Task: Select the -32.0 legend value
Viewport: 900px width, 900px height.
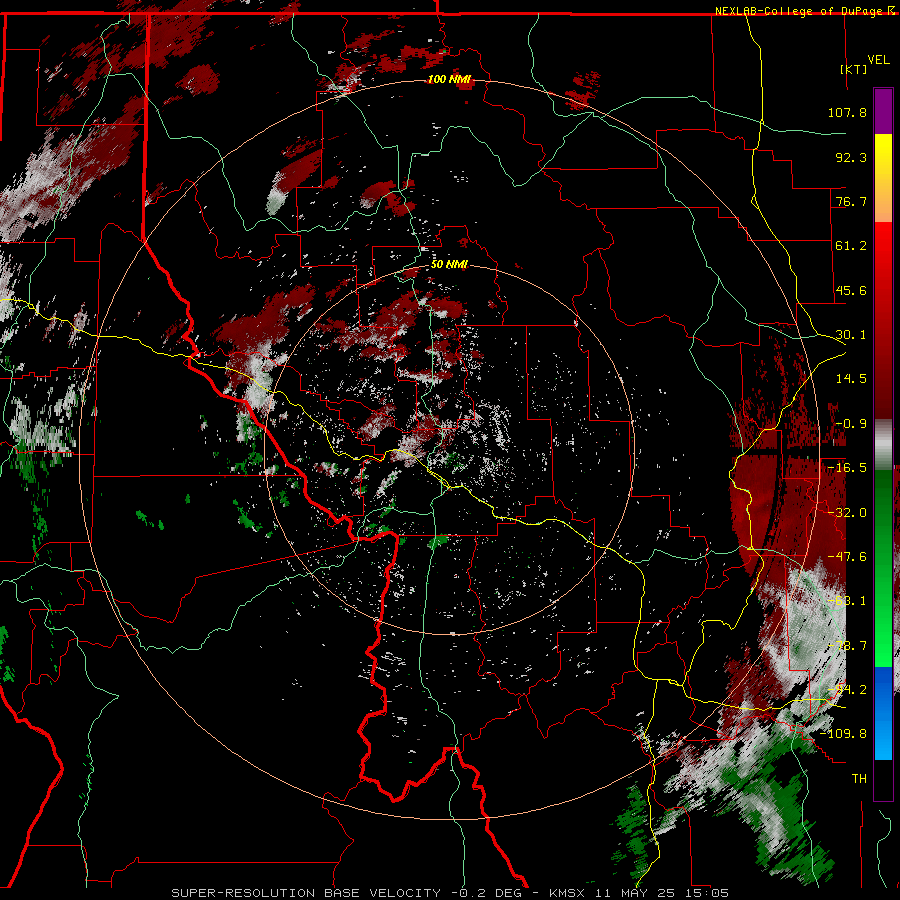Action: [x=847, y=513]
